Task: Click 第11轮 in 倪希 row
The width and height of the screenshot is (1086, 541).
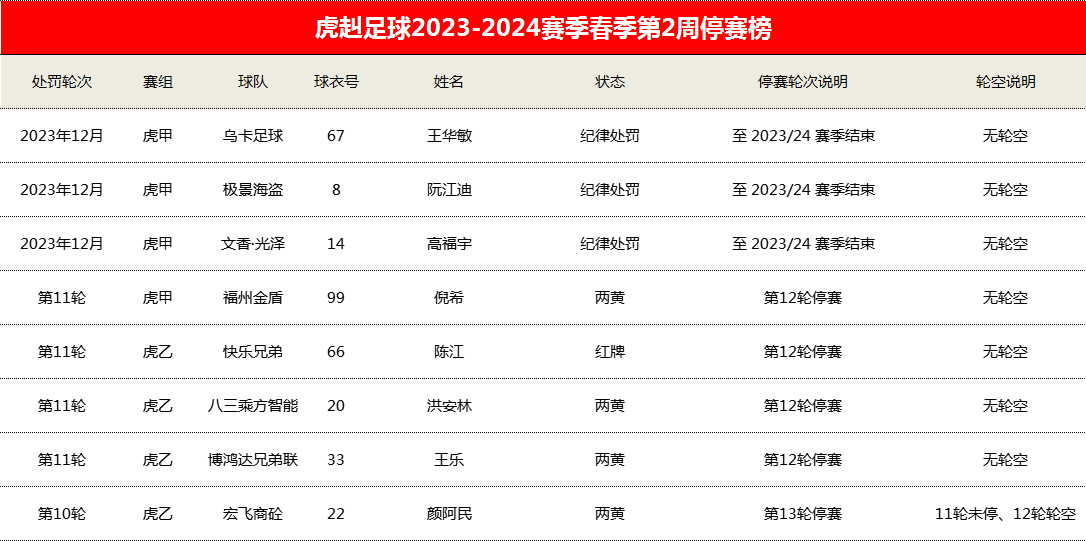Action: point(62,298)
